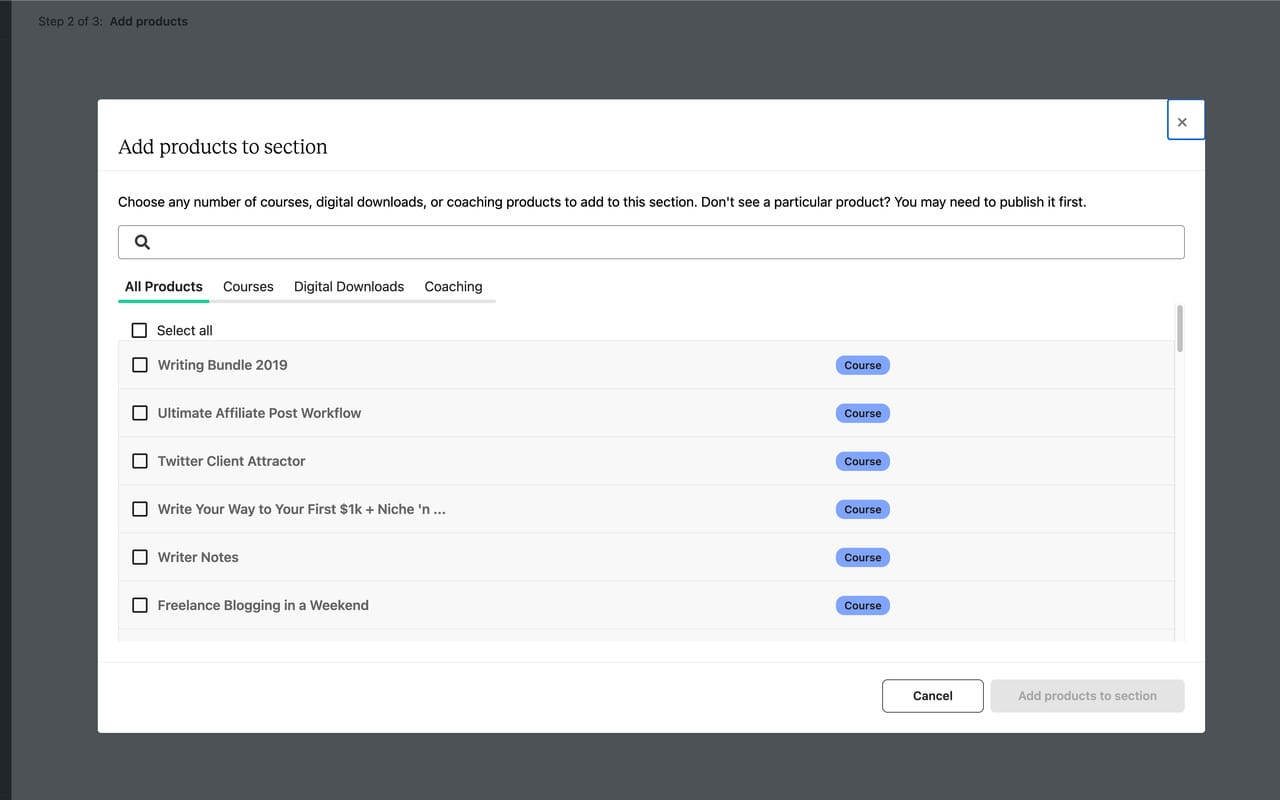Click the Course badge beside Writer Notes
Image resolution: width=1280 pixels, height=800 pixels.
point(862,557)
